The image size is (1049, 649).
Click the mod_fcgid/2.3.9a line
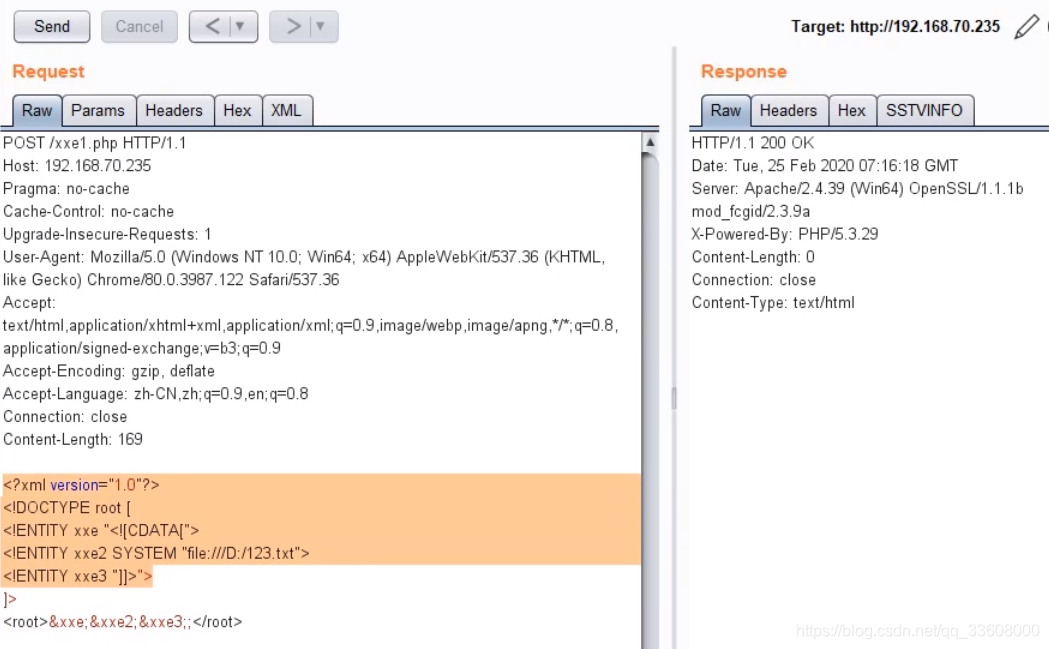[751, 211]
